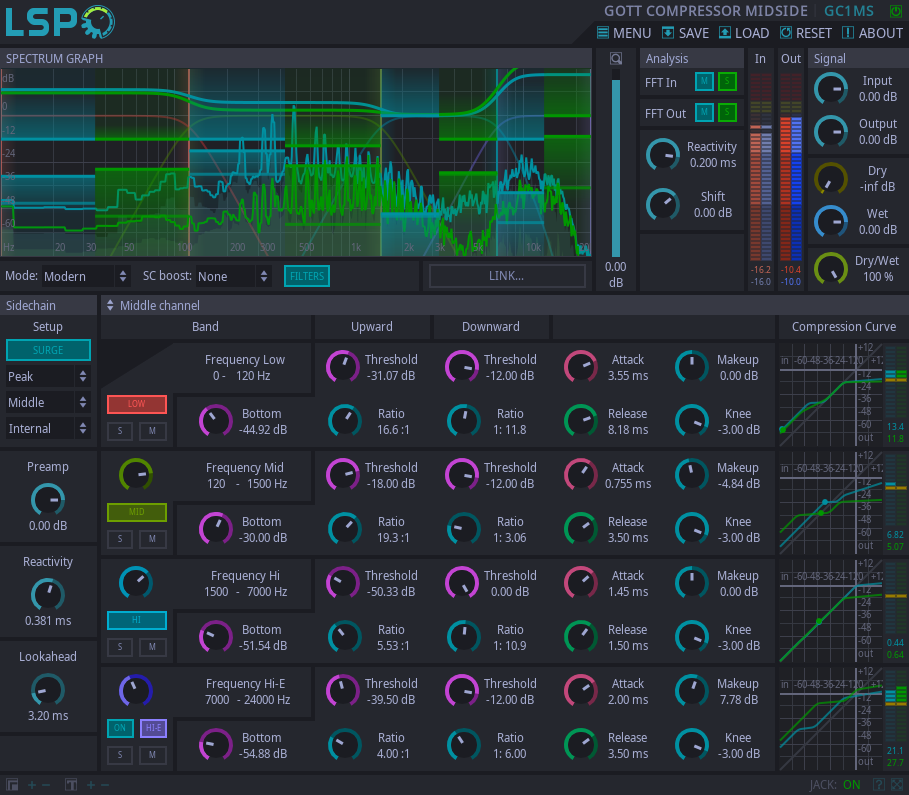
Task: Click the FILTERS button
Action: [x=307, y=276]
